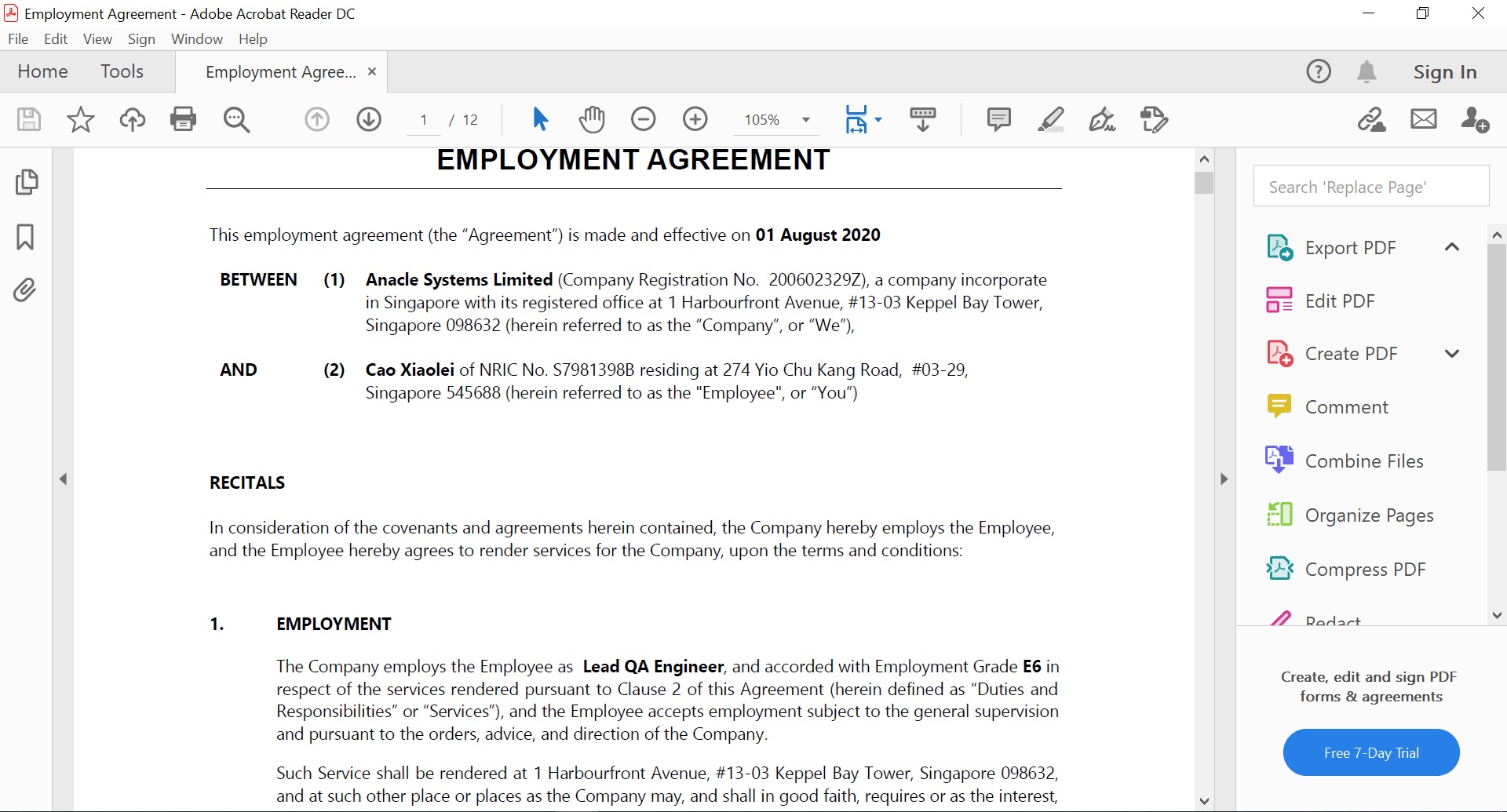Switch to the Tools tab
This screenshot has width=1507, height=812.
pos(122,71)
